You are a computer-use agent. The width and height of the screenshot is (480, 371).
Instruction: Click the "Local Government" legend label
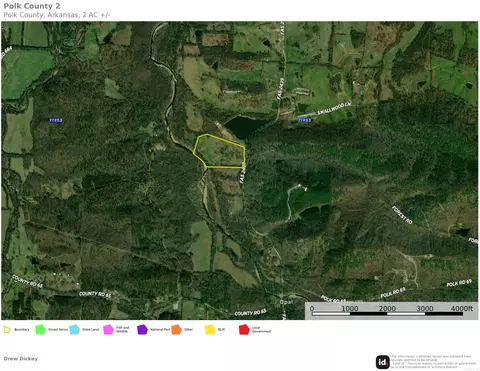(x=261, y=330)
